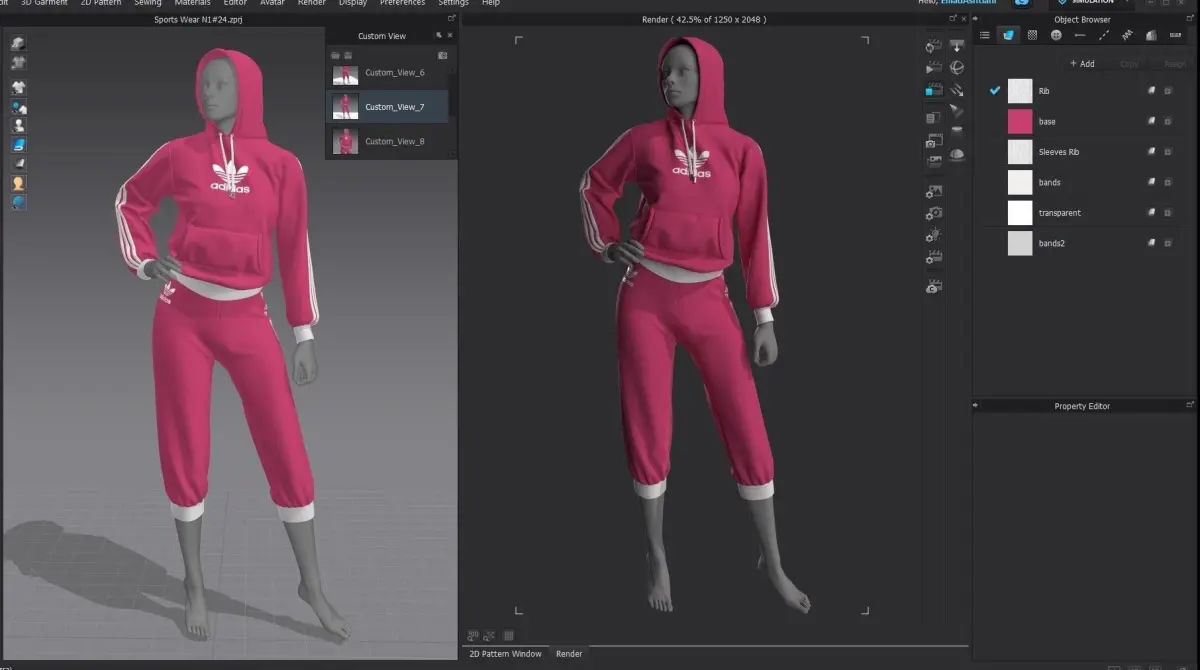Click the blue-sphere garment icon in the 3D toolbar
This screenshot has width=1200, height=670.
coord(18,107)
